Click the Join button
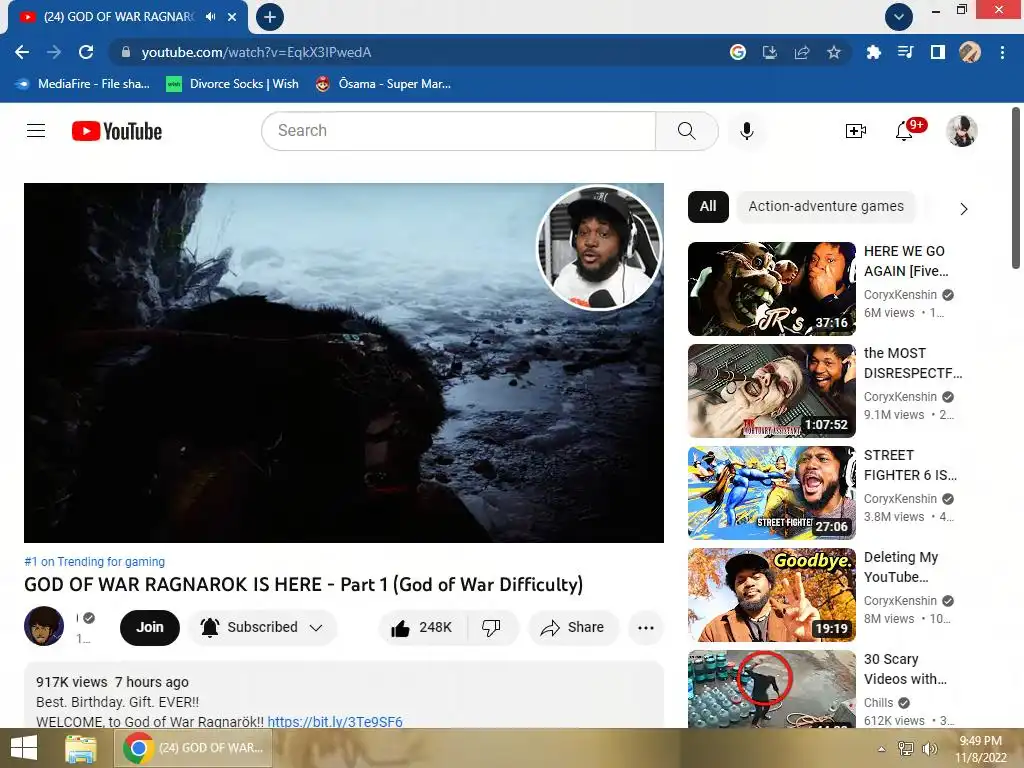 coord(150,628)
